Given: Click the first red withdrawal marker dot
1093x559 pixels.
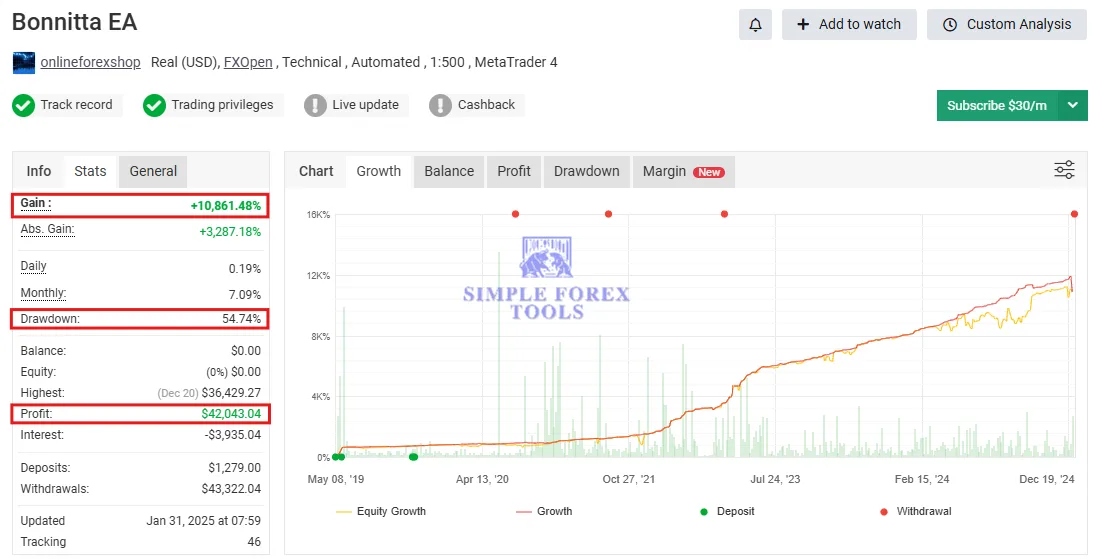Looking at the screenshot, I should click(515, 214).
